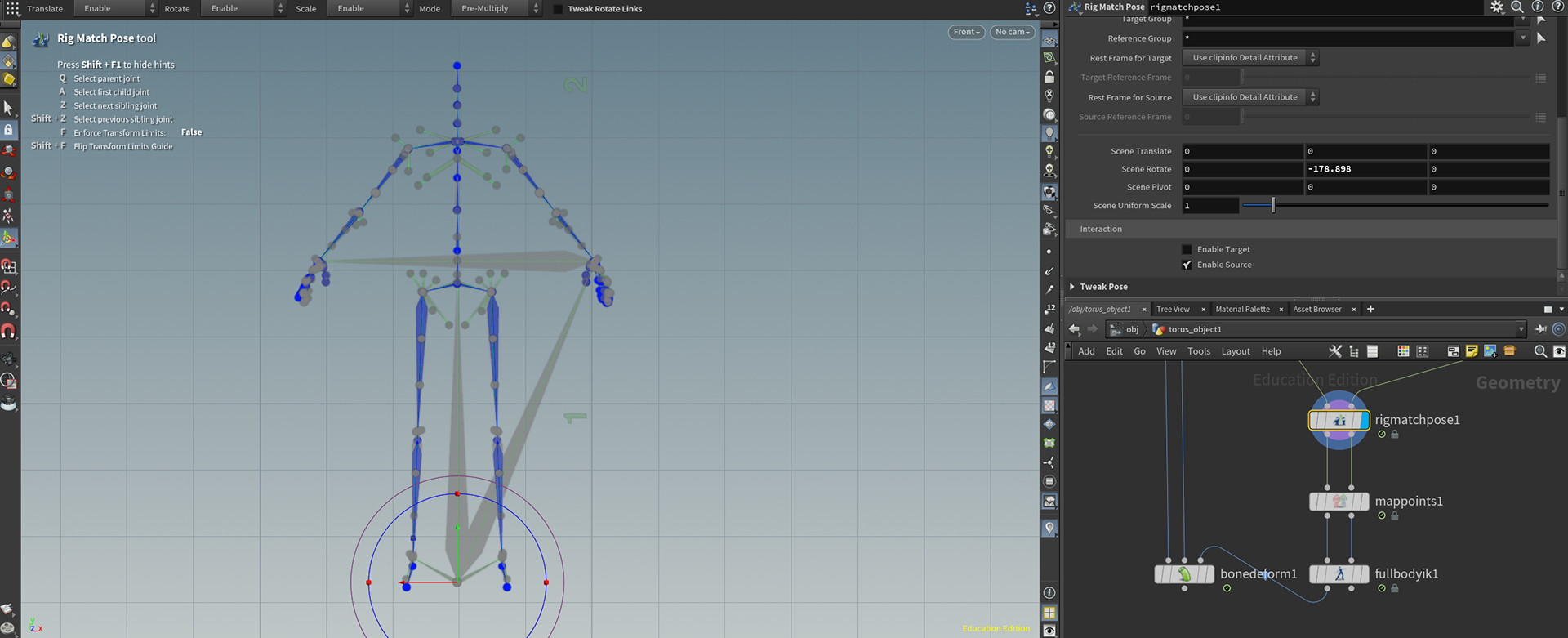This screenshot has width=1568, height=638.
Task: Add a new pane tab
Action: (1370, 309)
